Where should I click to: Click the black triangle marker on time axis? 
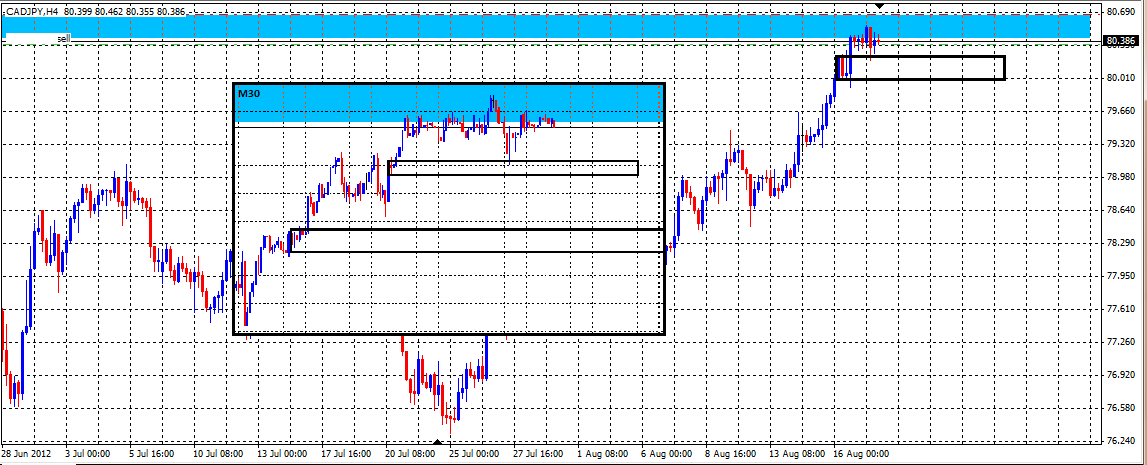tap(436, 442)
